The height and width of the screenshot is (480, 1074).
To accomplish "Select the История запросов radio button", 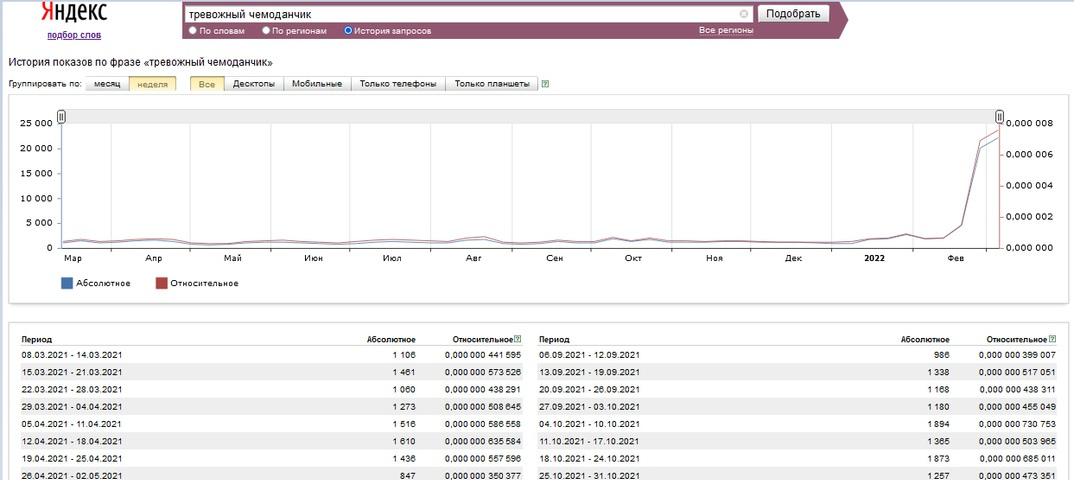I will point(348,31).
